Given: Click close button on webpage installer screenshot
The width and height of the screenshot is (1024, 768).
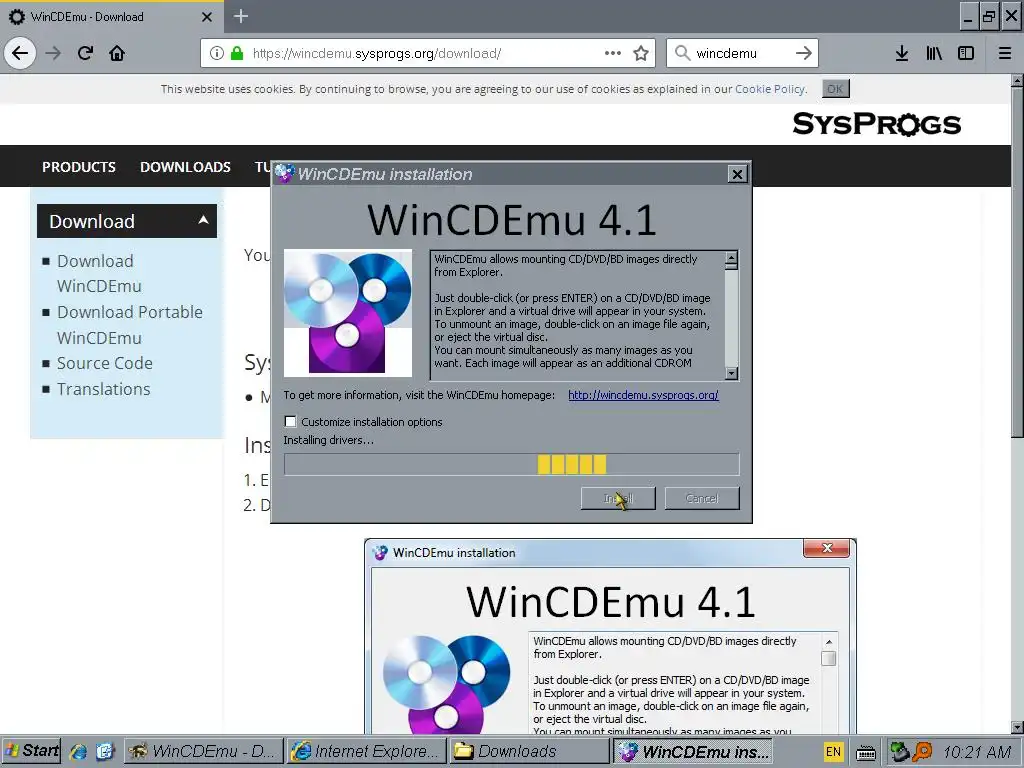Looking at the screenshot, I should 826,548.
